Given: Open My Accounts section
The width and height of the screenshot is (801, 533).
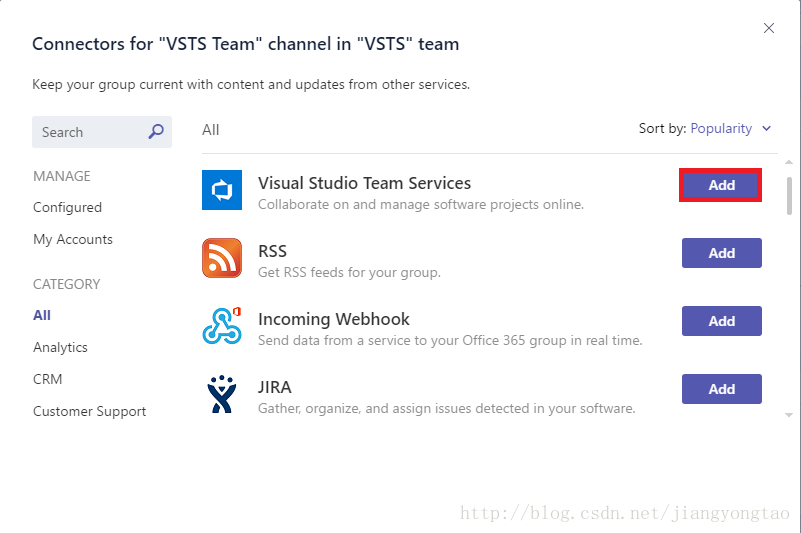Looking at the screenshot, I should click(73, 239).
